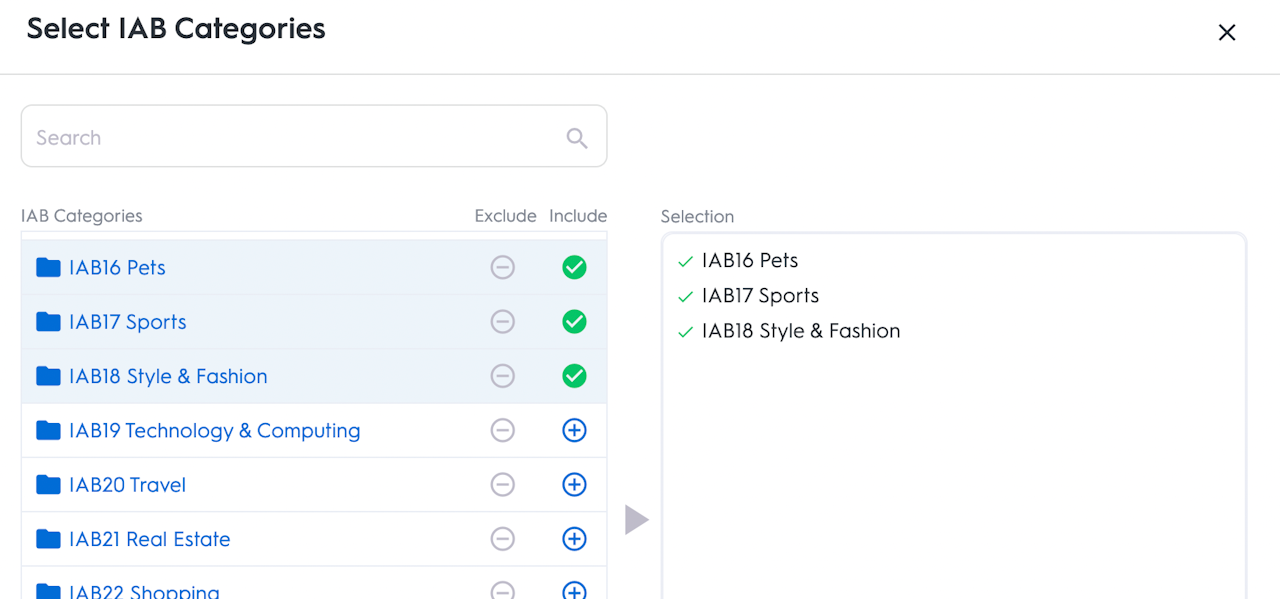Exclude the IAB16 Pets category
This screenshot has height=599, width=1280.
click(502, 268)
